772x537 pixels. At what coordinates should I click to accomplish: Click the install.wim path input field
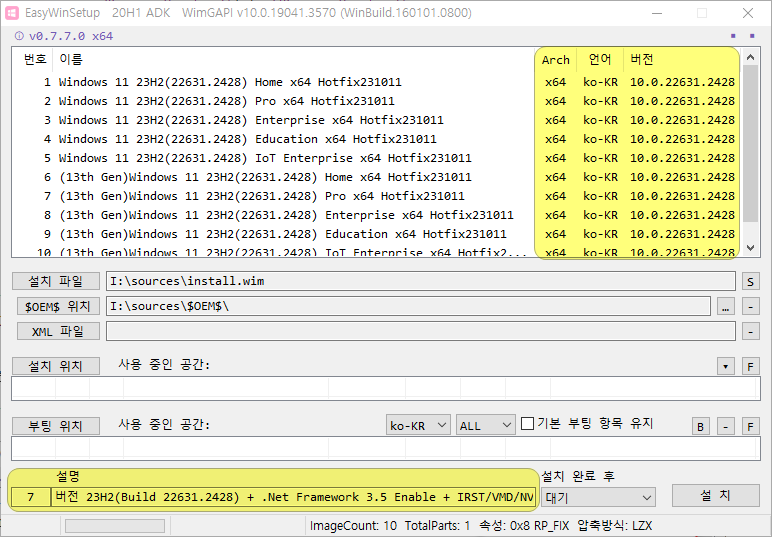pos(421,281)
